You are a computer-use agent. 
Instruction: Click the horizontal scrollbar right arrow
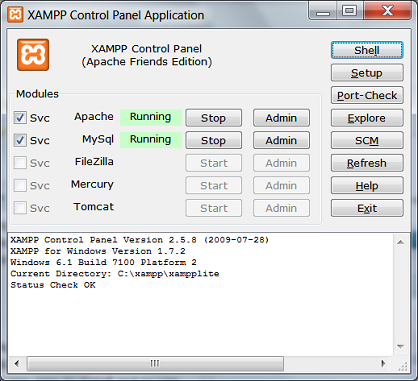coord(383,363)
